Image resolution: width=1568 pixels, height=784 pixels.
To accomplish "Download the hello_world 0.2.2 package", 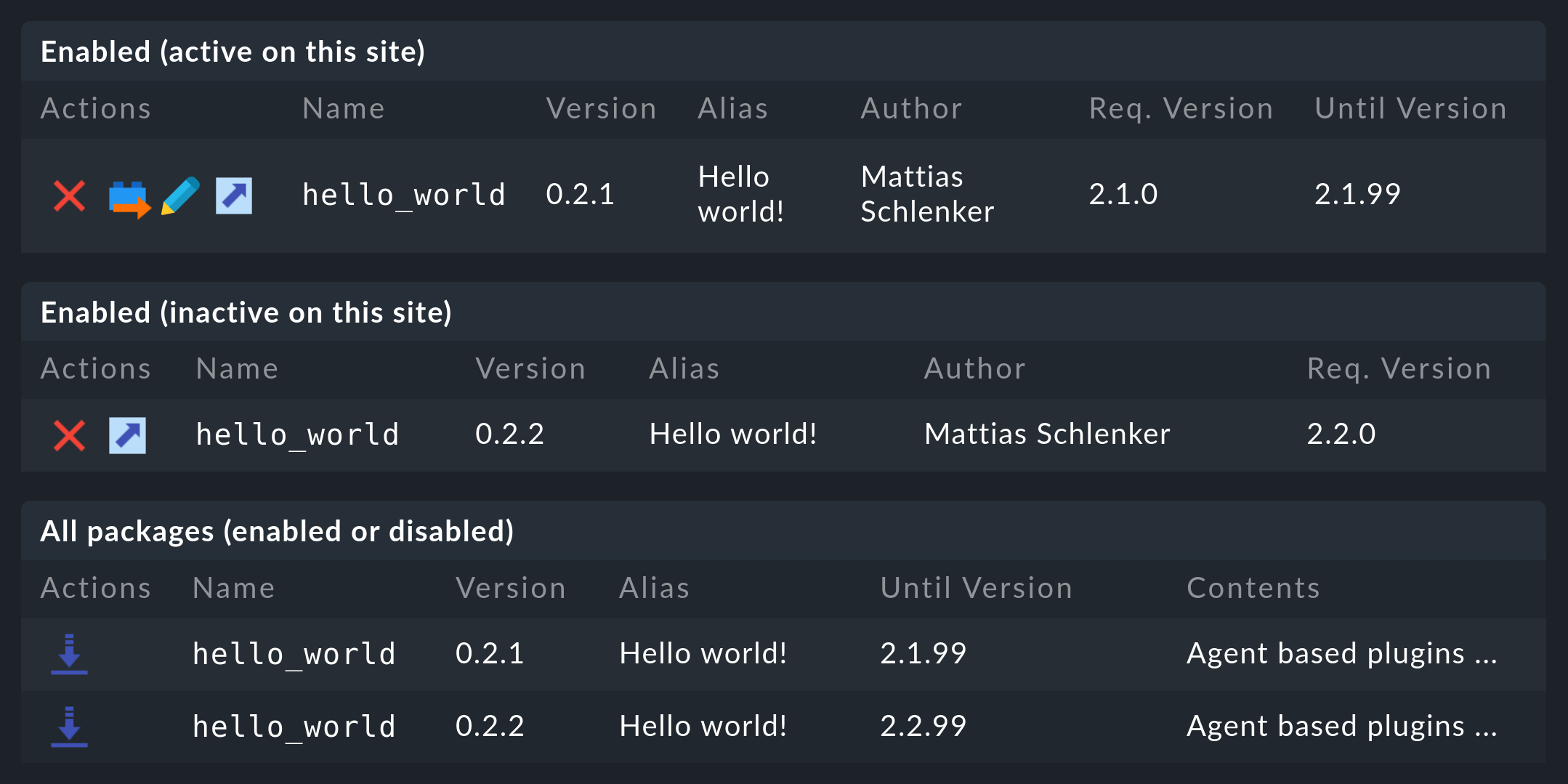I will (x=69, y=727).
